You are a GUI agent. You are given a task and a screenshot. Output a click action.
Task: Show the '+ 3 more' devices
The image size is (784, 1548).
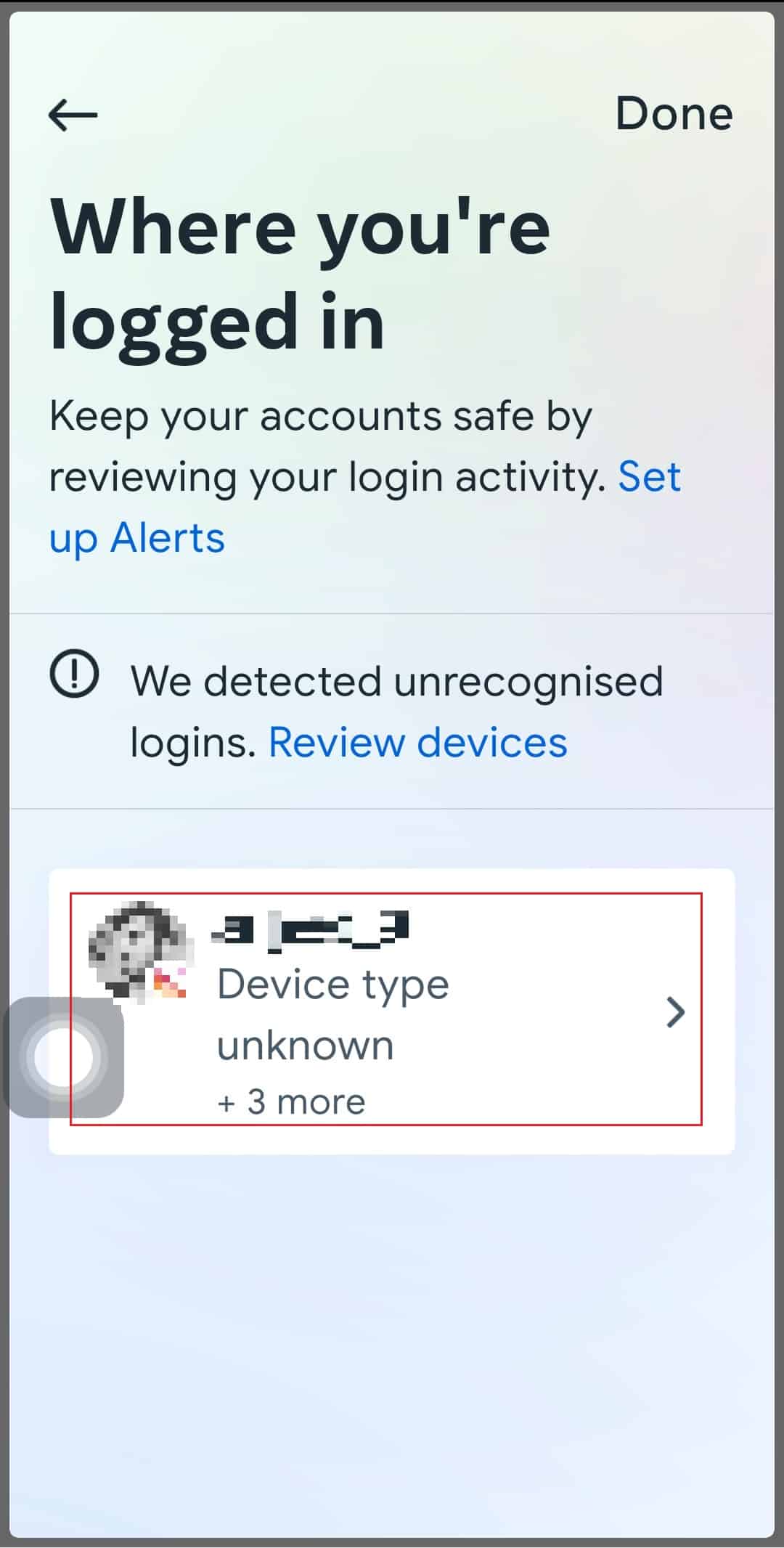click(x=291, y=1102)
